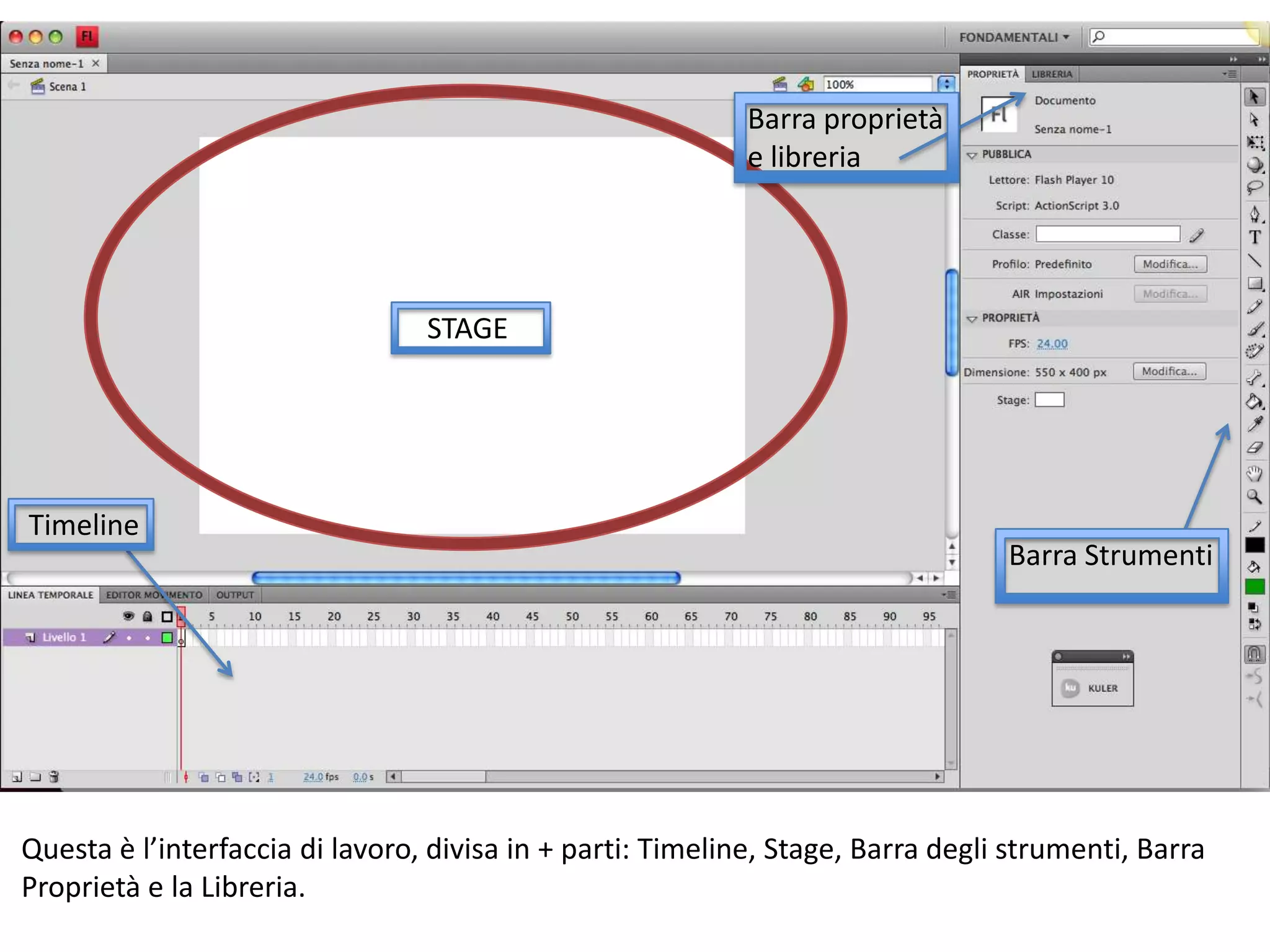This screenshot has width=1270, height=952.
Task: Select the Hand tool
Action: click(x=1254, y=474)
